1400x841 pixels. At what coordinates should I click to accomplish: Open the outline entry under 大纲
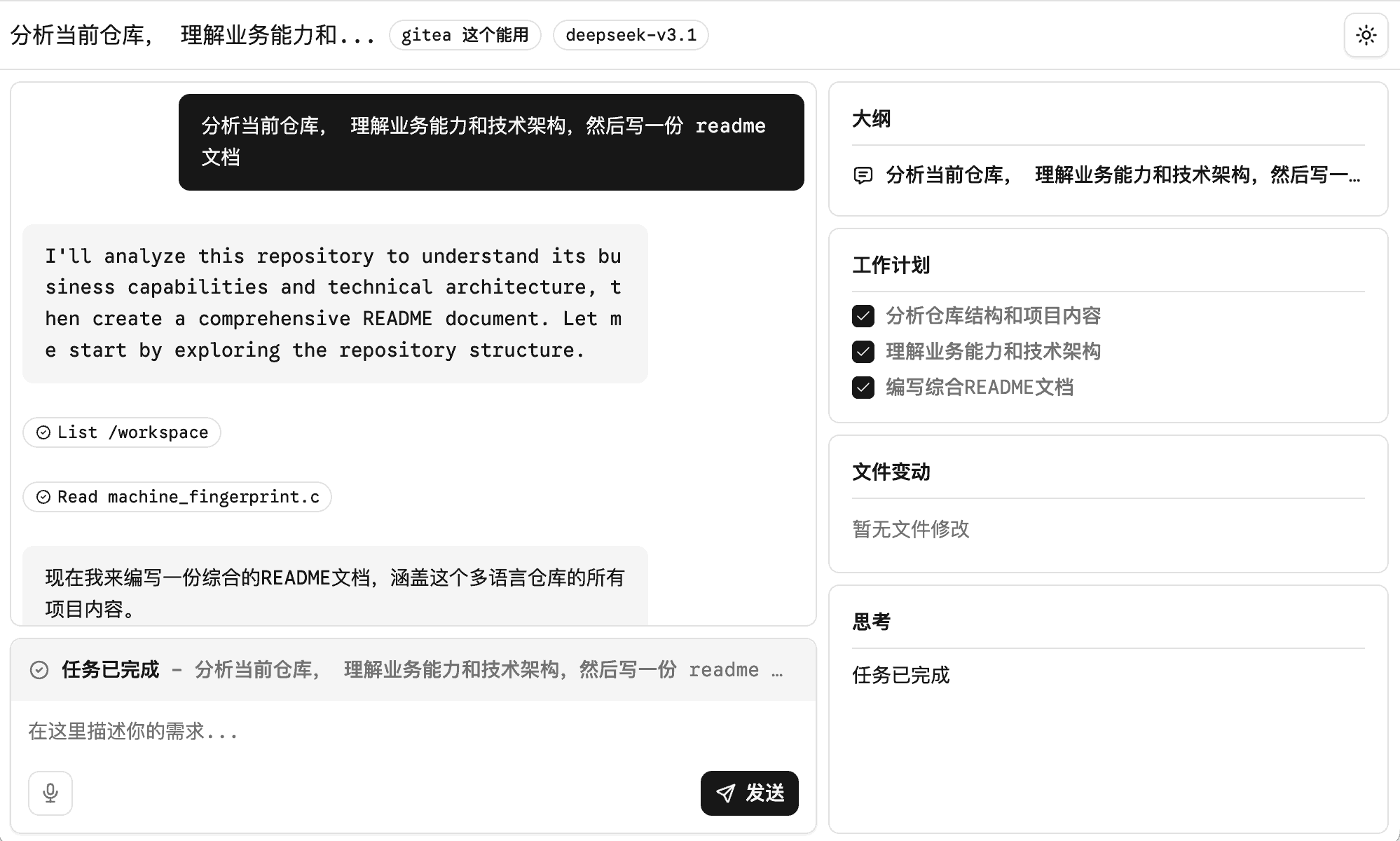(1121, 175)
